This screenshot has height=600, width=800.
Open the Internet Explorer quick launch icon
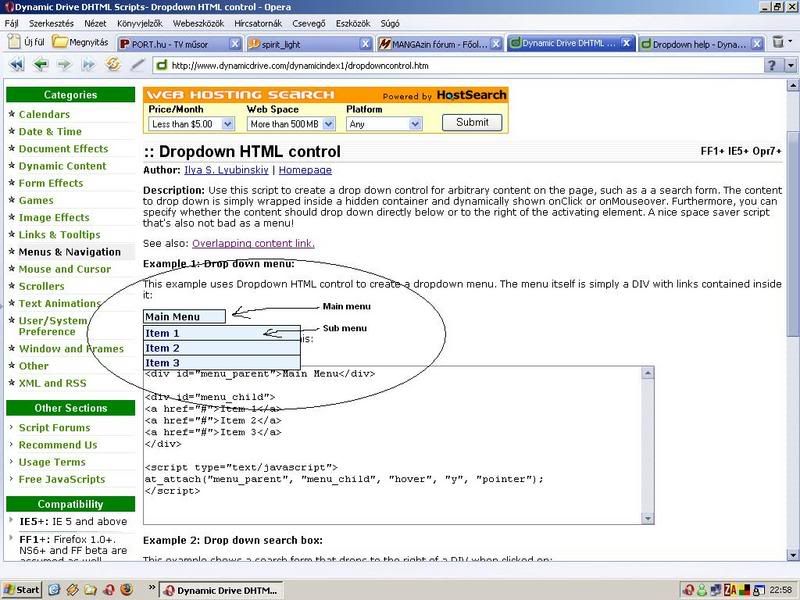coord(54,590)
